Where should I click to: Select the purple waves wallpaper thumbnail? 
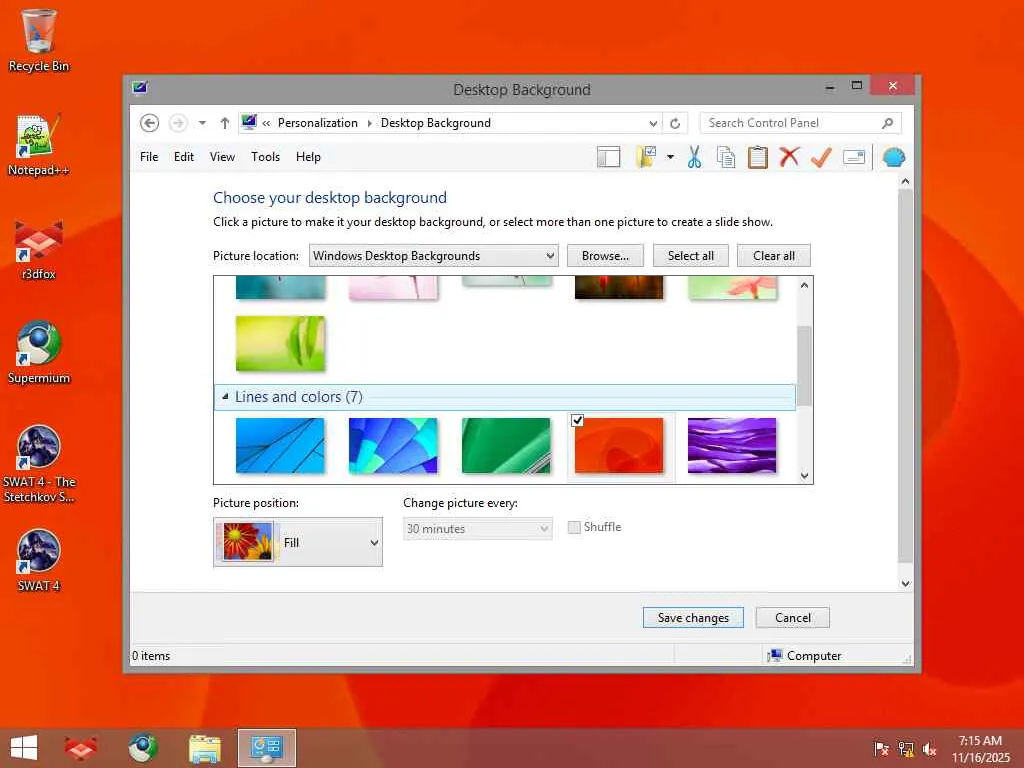click(x=732, y=445)
